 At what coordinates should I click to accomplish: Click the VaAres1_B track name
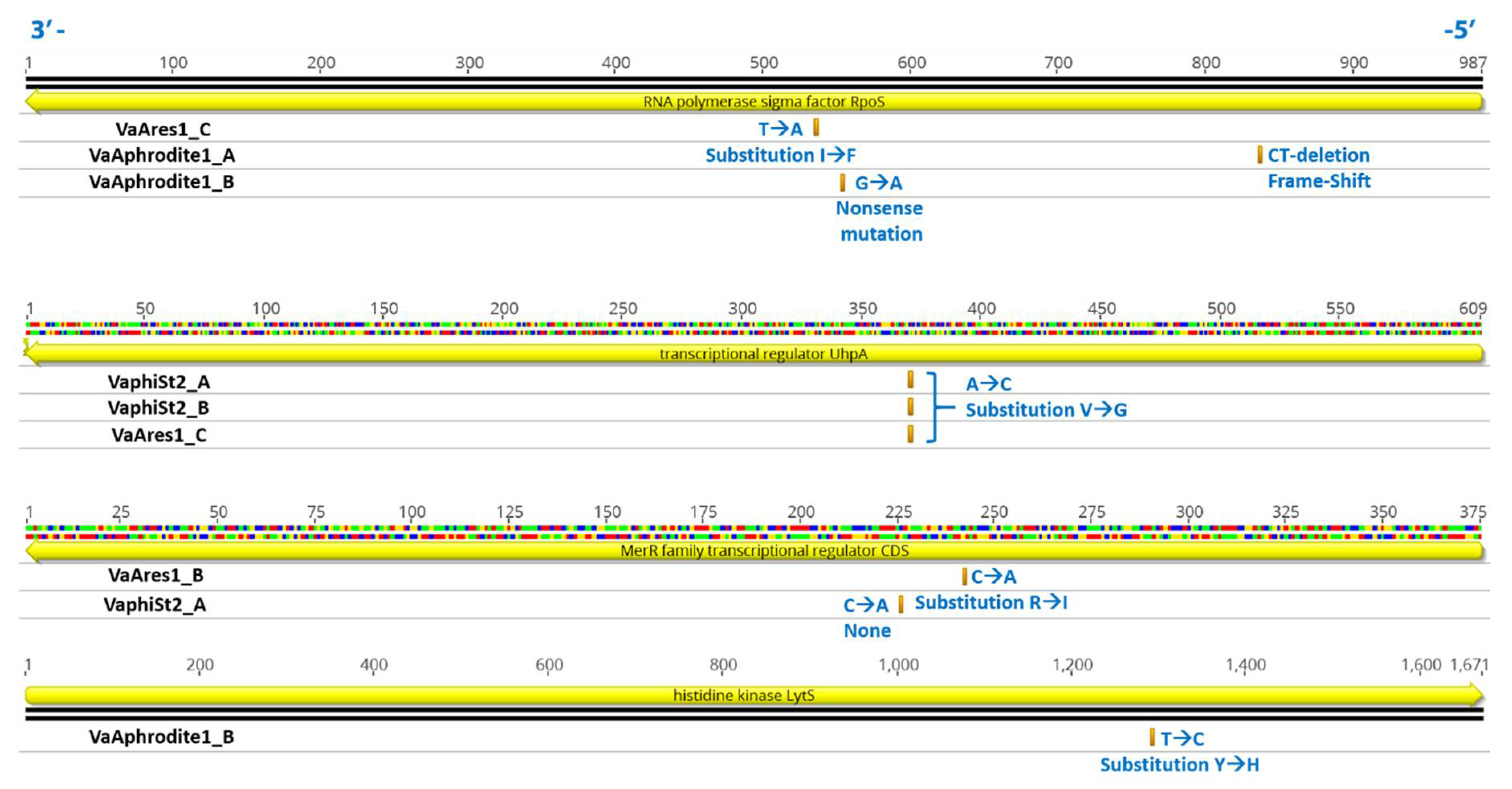[x=155, y=575]
